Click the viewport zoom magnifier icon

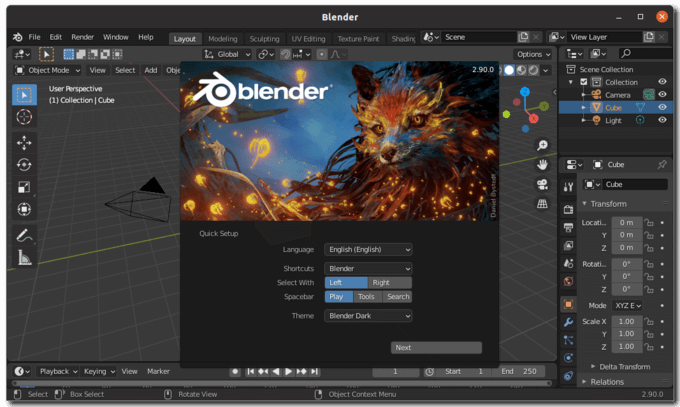coord(542,145)
